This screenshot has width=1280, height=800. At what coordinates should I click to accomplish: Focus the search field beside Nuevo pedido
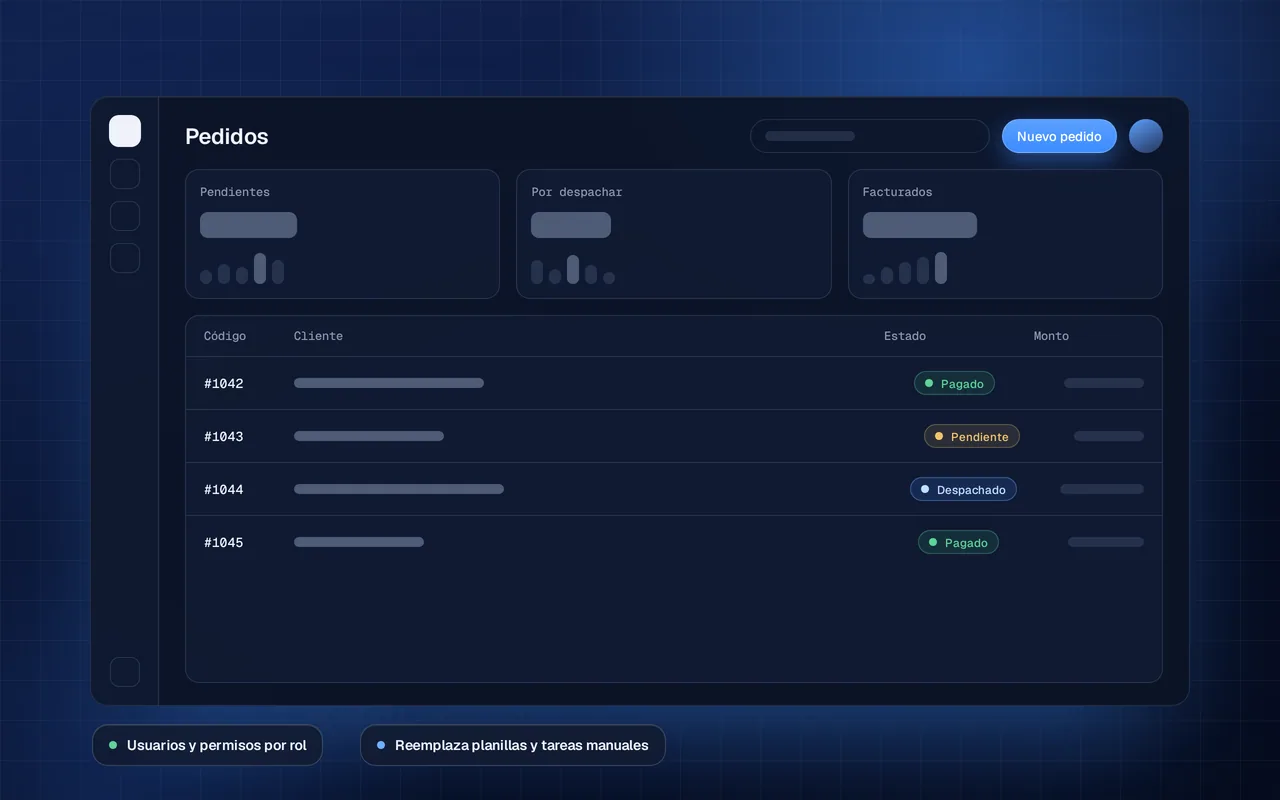(x=869, y=136)
